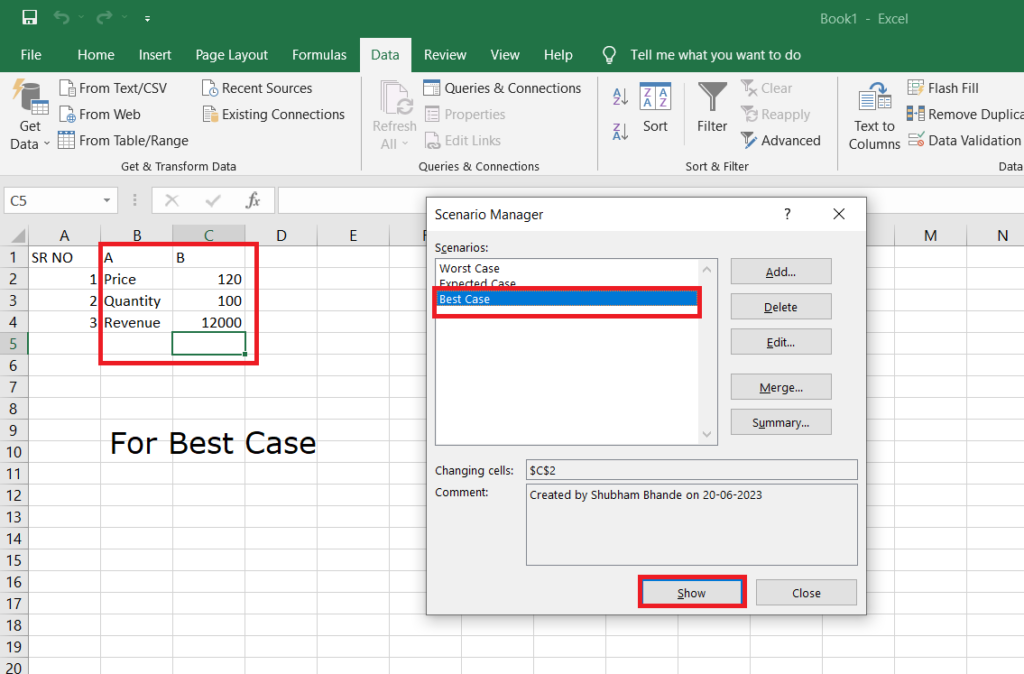Open Recent Sources
The image size is (1024, 674).
(265, 88)
